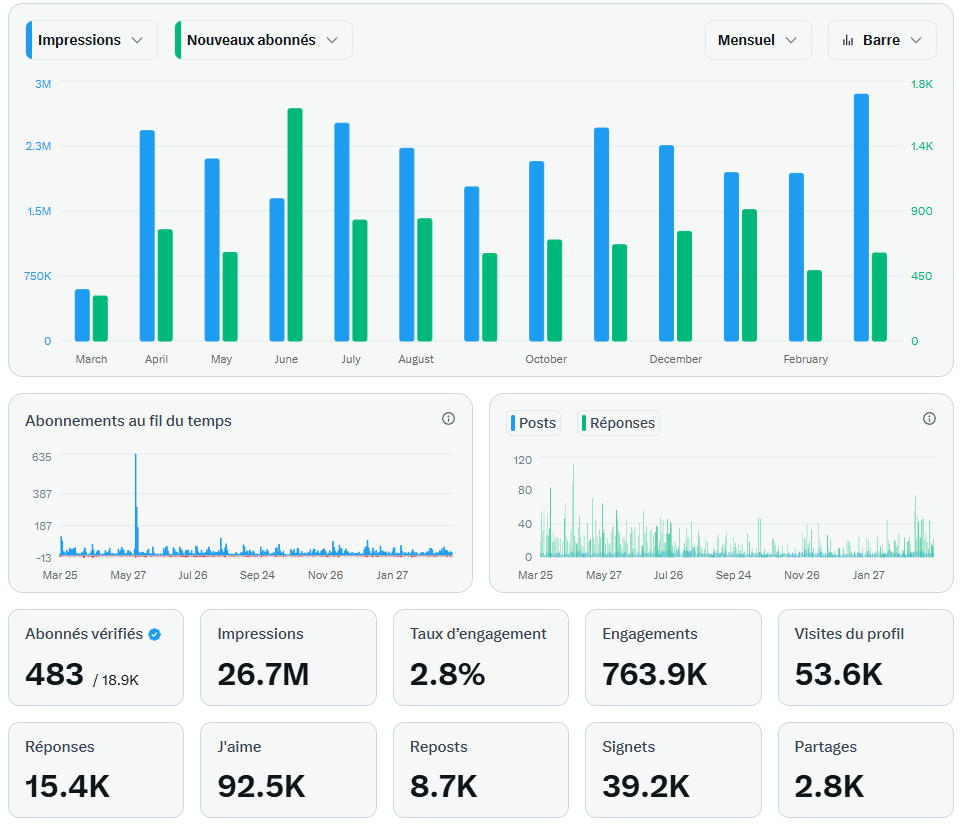
Task: Open the Visites du profil 53.6K card
Action: [866, 657]
